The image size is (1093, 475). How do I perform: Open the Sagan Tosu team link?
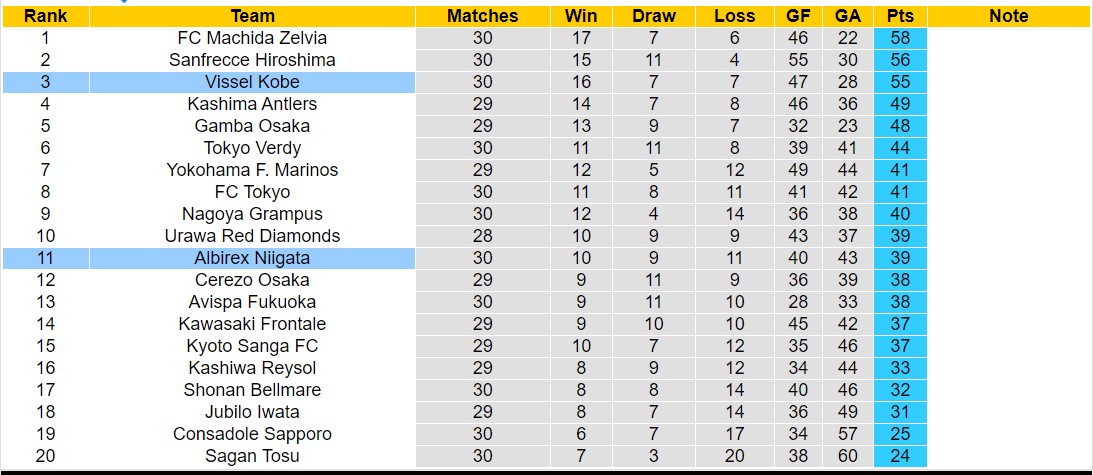tap(252, 456)
